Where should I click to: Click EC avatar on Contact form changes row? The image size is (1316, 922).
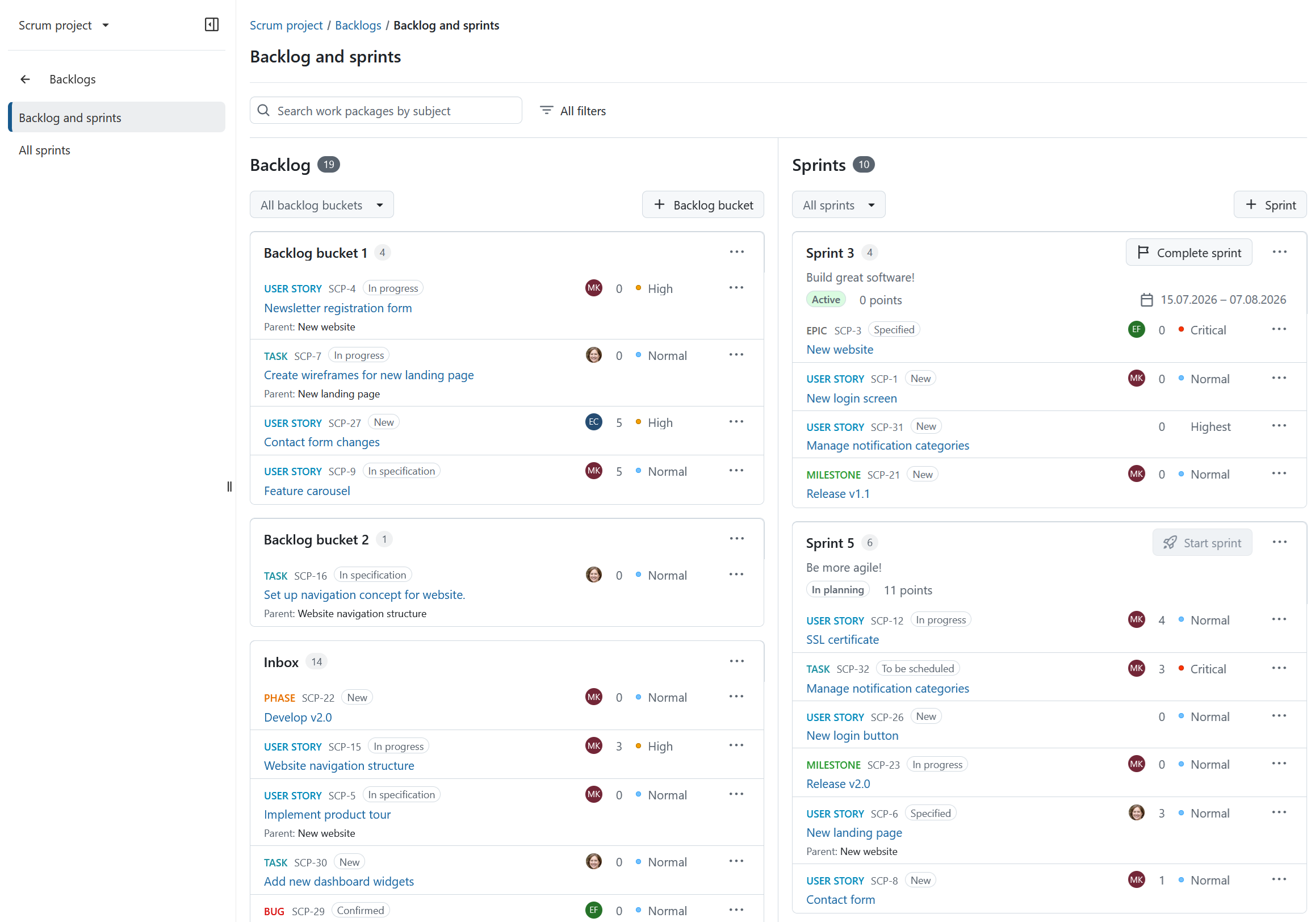594,422
